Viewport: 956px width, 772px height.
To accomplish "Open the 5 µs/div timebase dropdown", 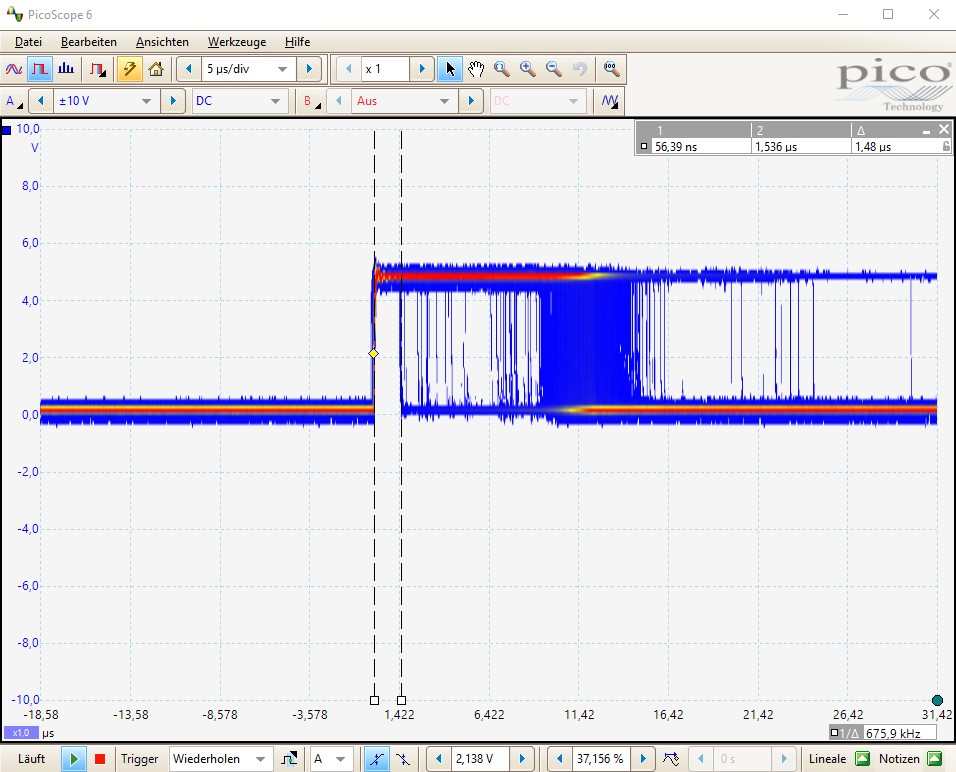I will point(248,69).
